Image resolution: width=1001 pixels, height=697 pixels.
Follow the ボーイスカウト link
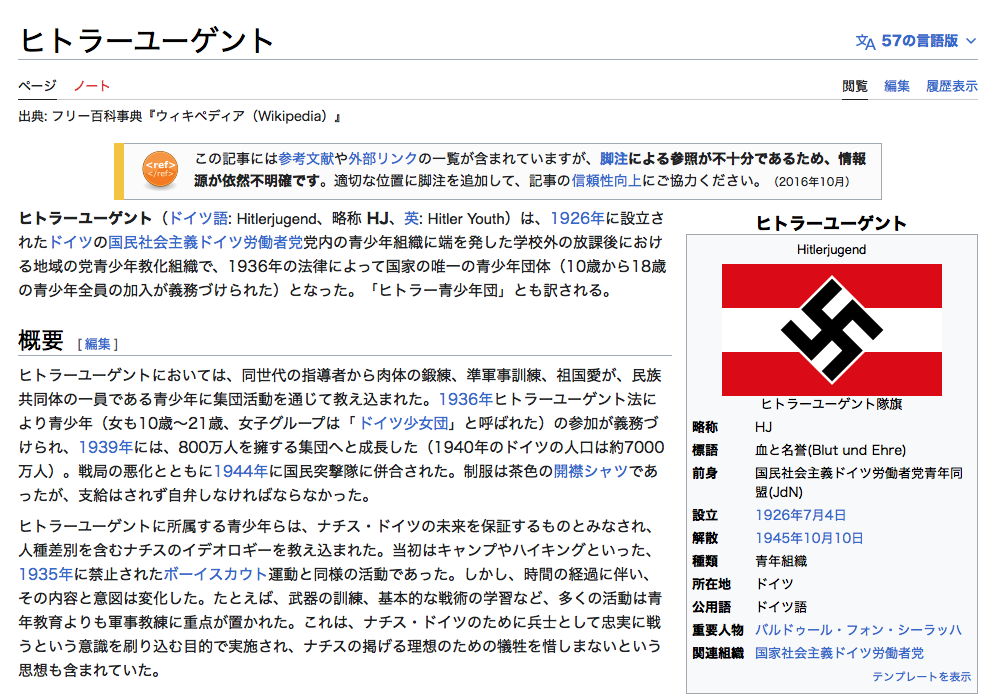216,574
